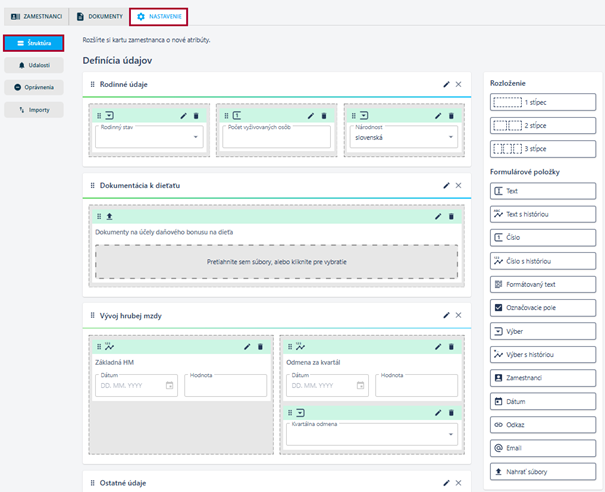Click drag handle of Dokumentácia k dieťaťu section

[x=92, y=186]
